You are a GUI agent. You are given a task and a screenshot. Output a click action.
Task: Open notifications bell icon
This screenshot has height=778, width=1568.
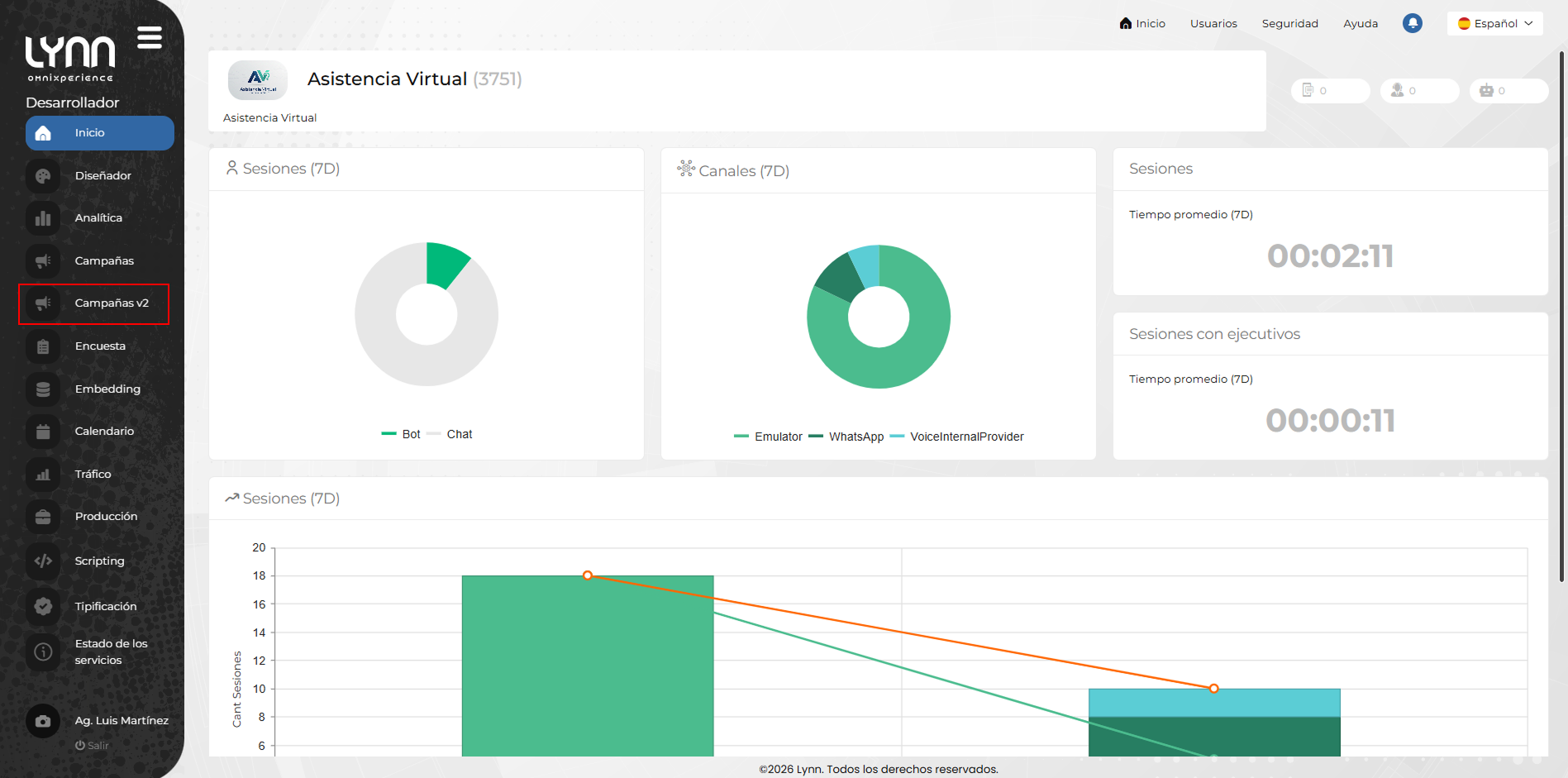pos(1413,23)
